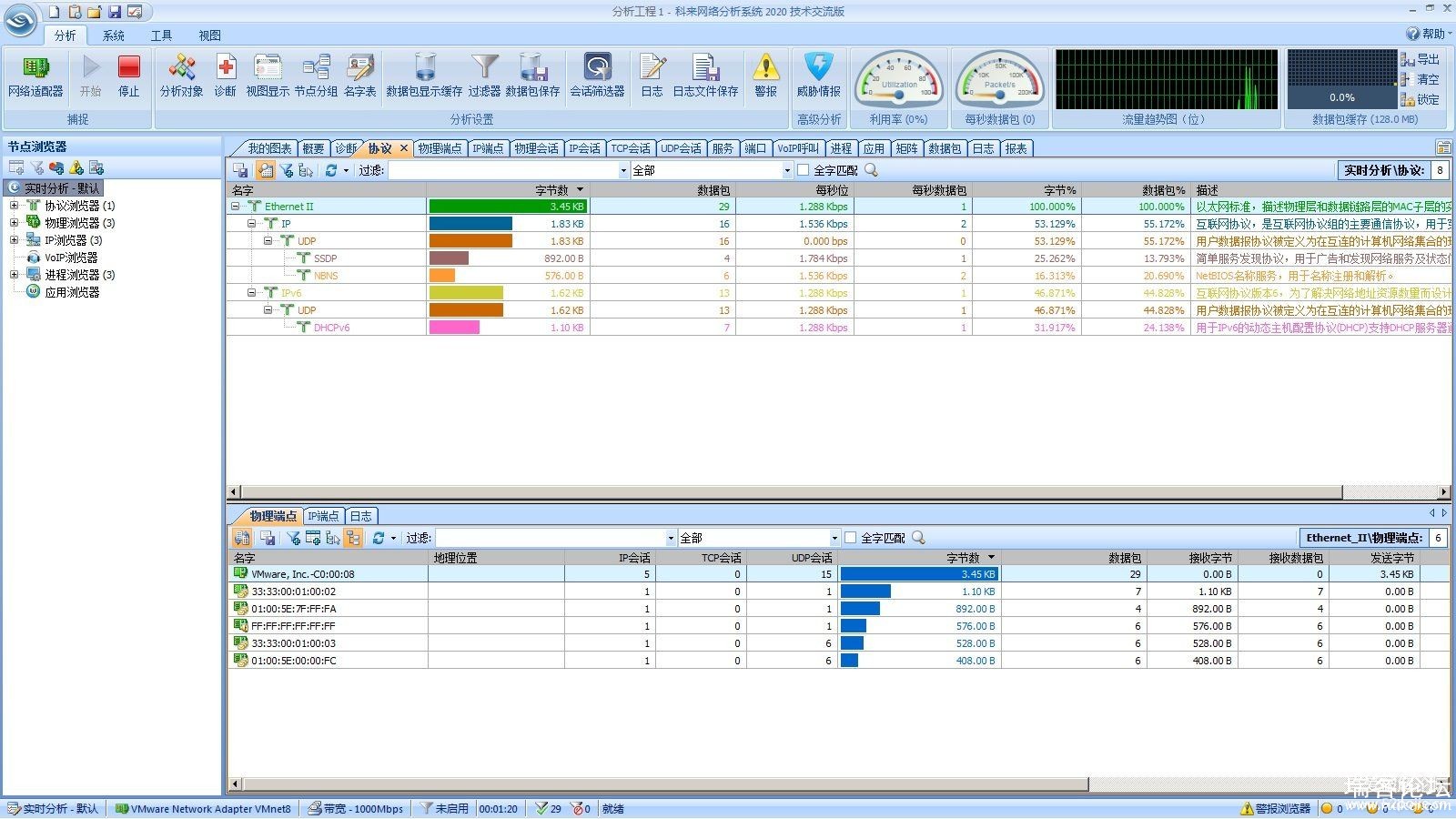1456x819 pixels.
Task: Close the 协议 tab
Action: (404, 148)
